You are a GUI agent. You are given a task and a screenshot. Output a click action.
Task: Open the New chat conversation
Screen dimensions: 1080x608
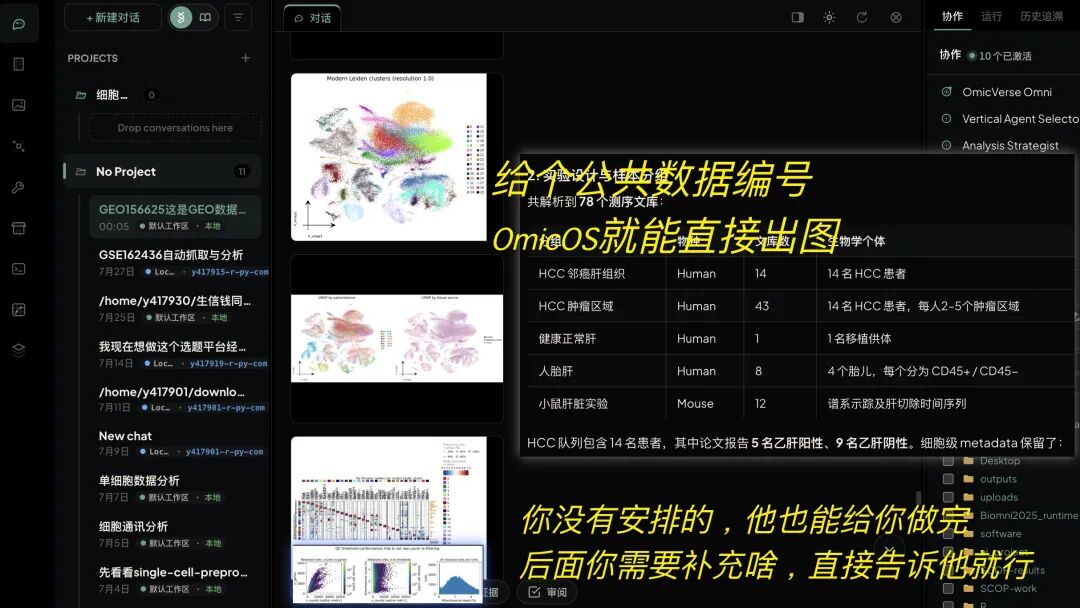click(175, 443)
